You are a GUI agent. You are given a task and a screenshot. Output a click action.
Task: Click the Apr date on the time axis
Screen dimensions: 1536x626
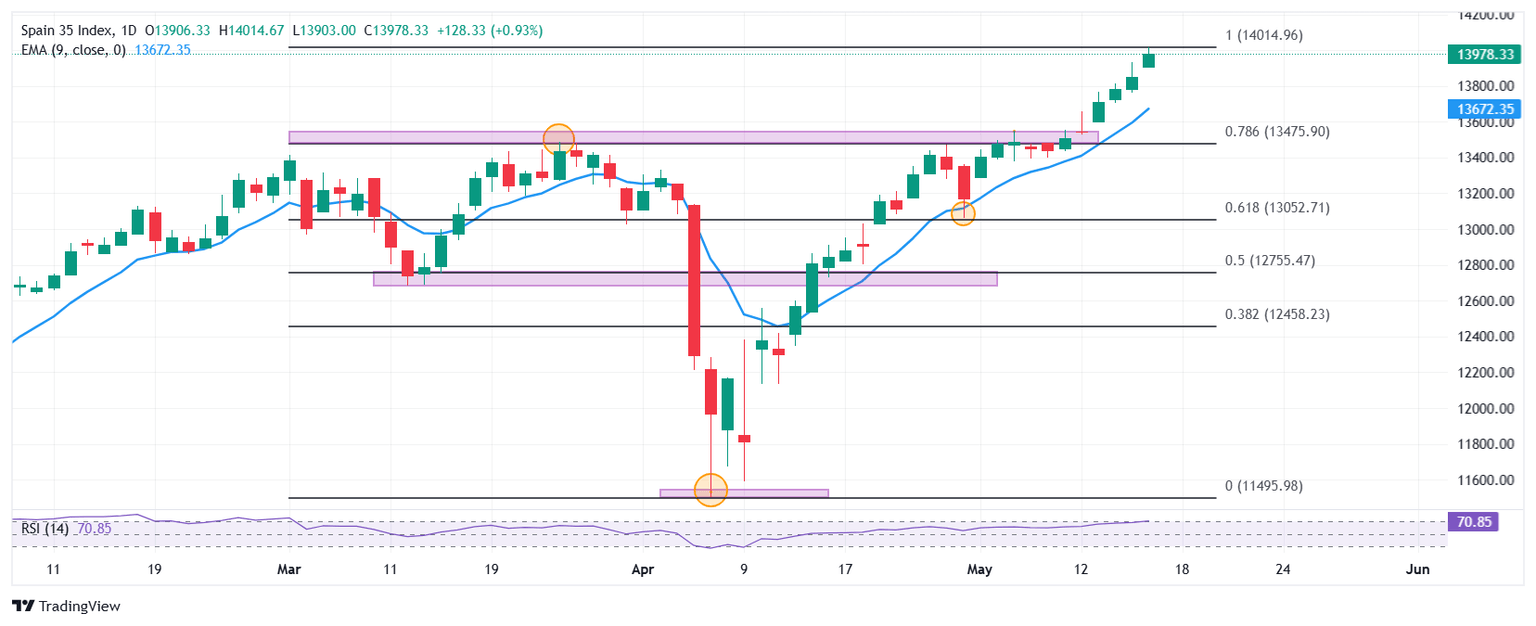(642, 569)
